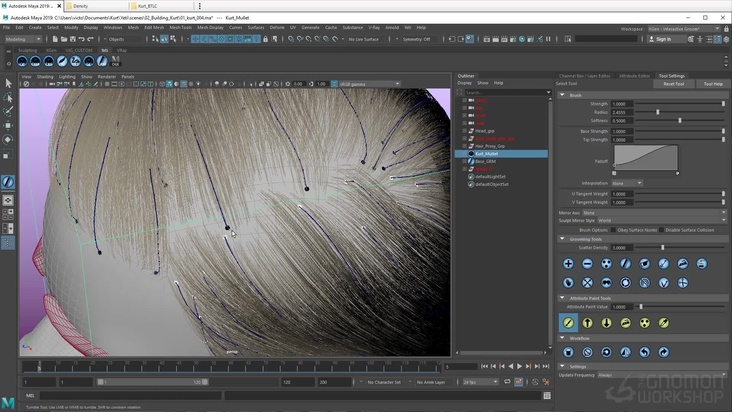Open the Generate menu
732x412 pixels.
(310, 28)
